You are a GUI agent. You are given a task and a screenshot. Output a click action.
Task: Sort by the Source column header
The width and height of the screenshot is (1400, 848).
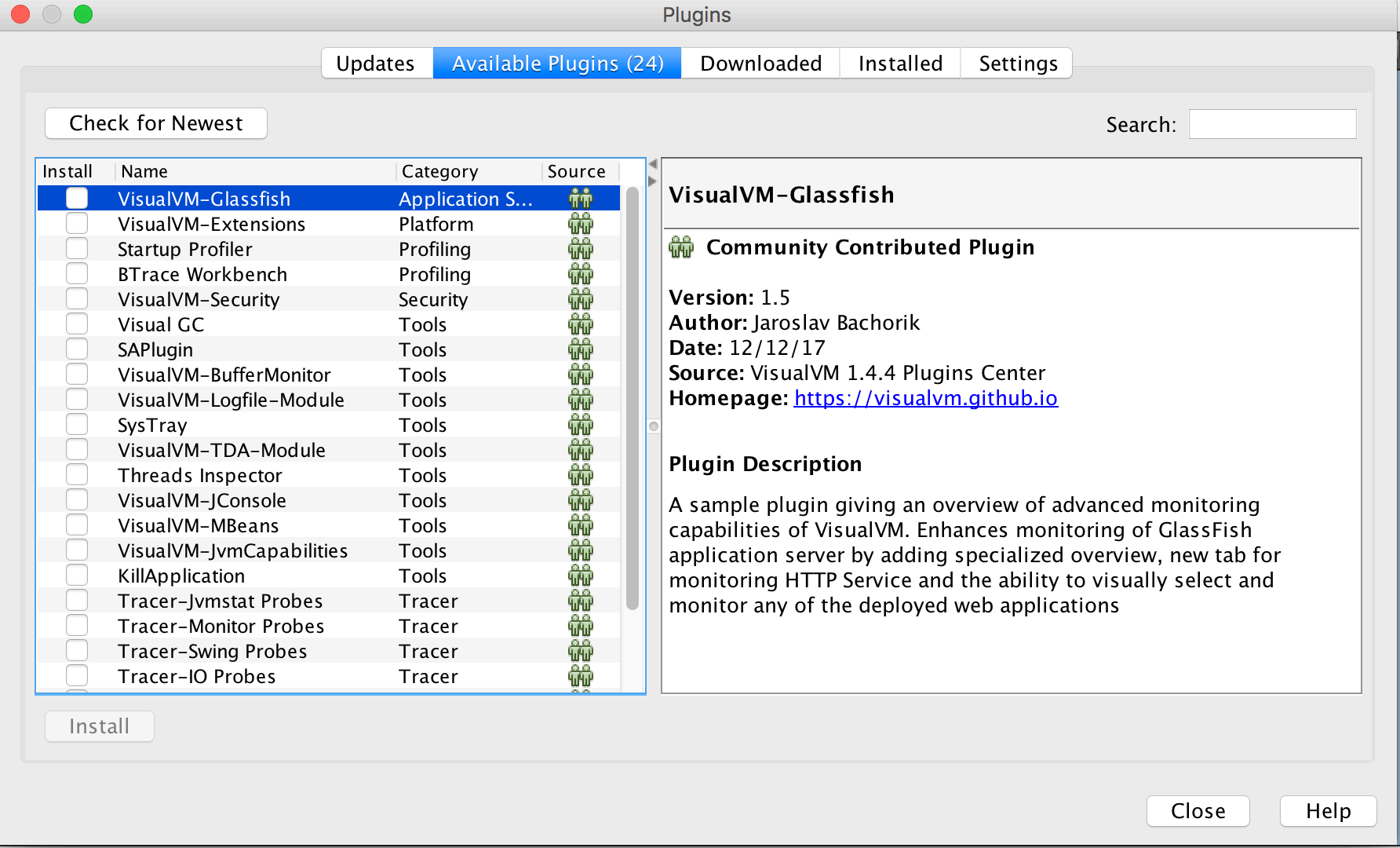[x=580, y=171]
